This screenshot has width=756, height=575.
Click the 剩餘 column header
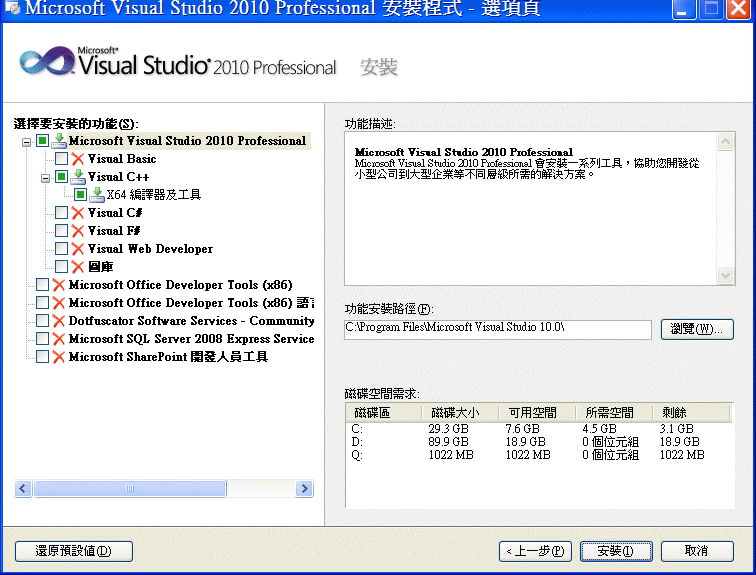691,413
